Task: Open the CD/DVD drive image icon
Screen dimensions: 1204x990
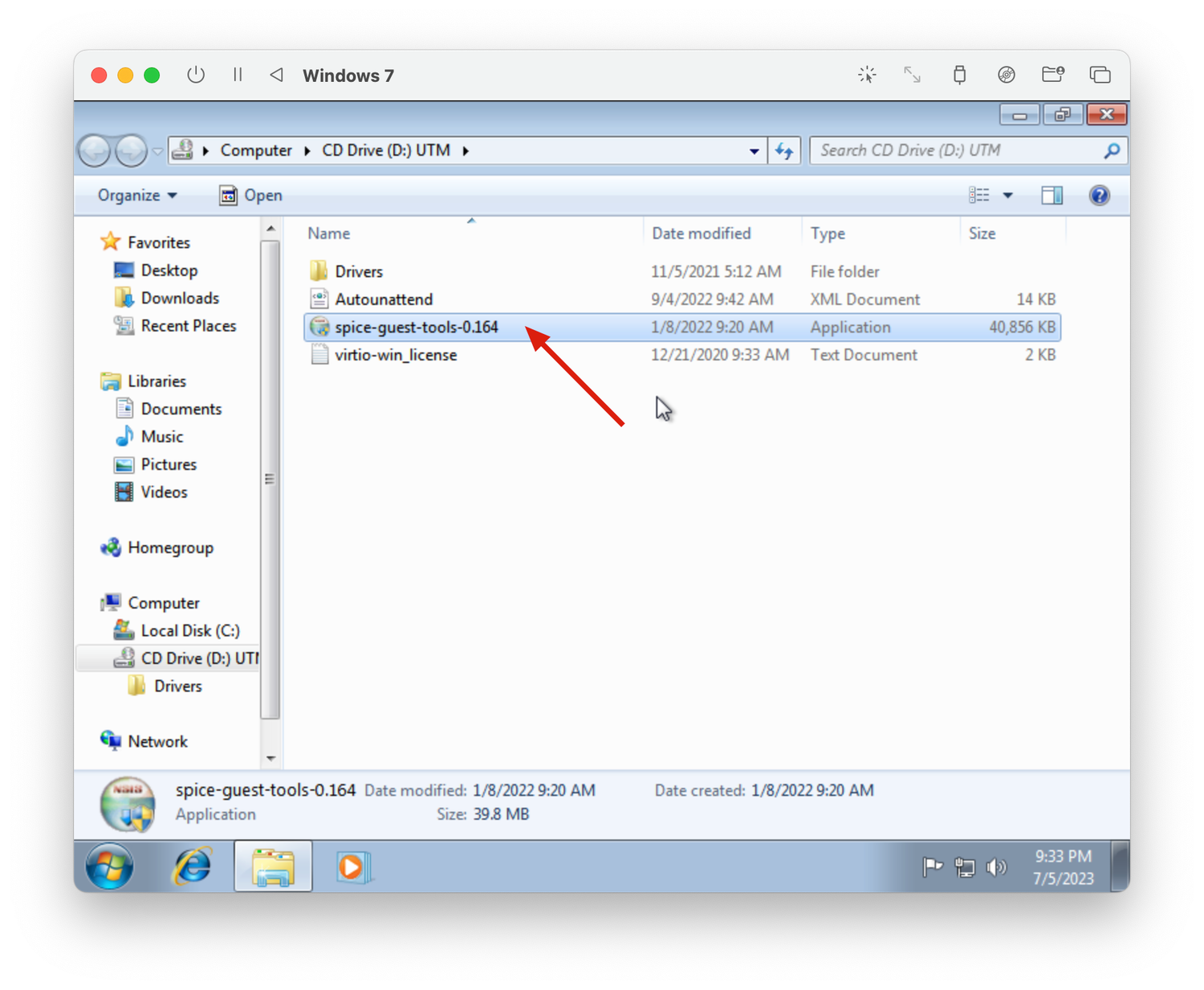Action: pyautogui.click(x=1006, y=75)
